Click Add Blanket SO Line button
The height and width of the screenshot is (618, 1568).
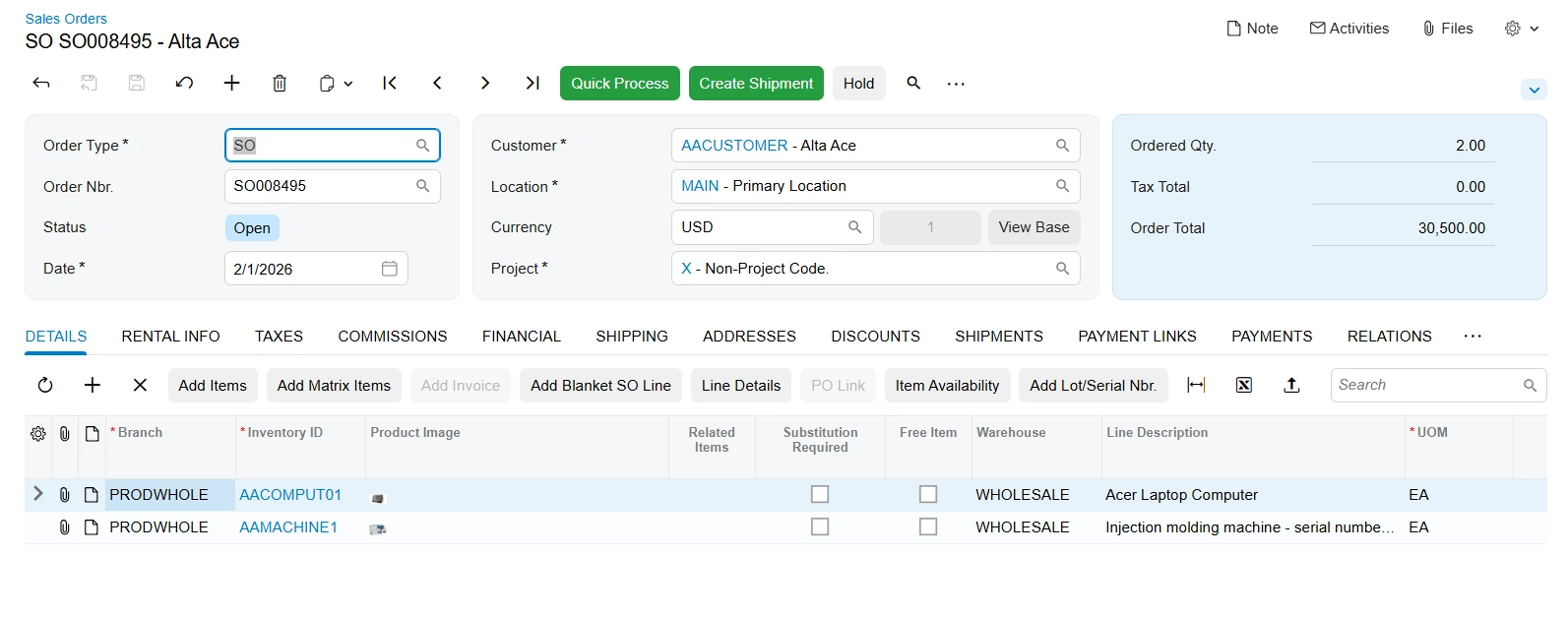click(x=600, y=386)
